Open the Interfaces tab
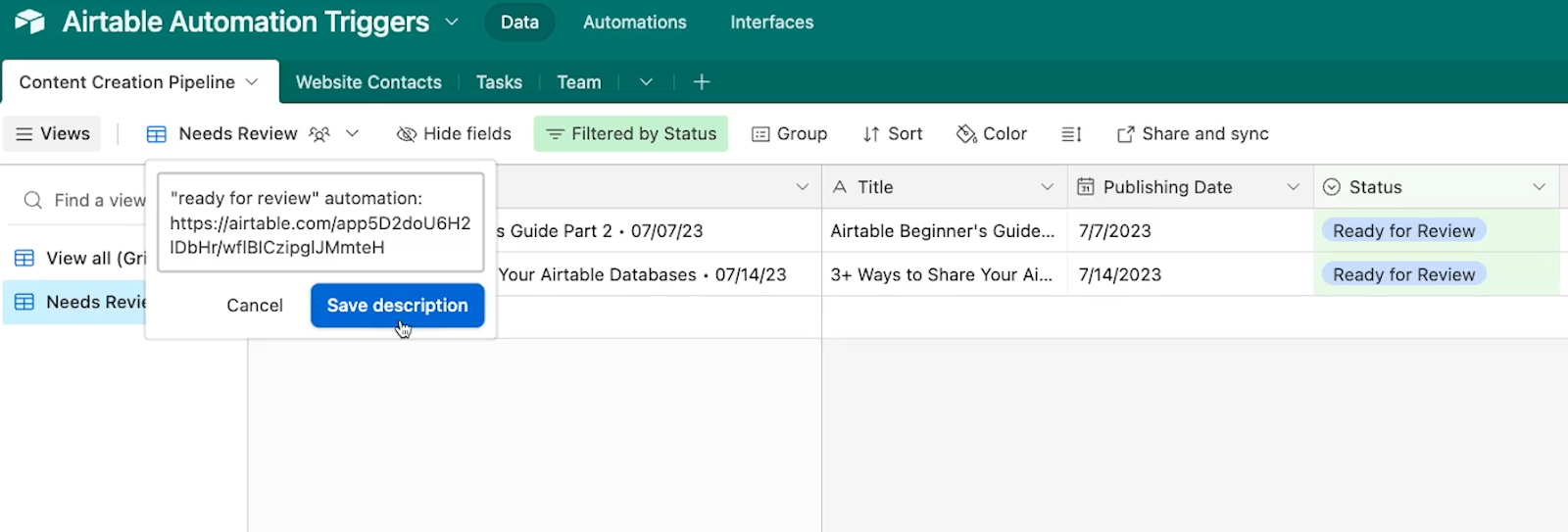The image size is (1568, 532). 772,22
